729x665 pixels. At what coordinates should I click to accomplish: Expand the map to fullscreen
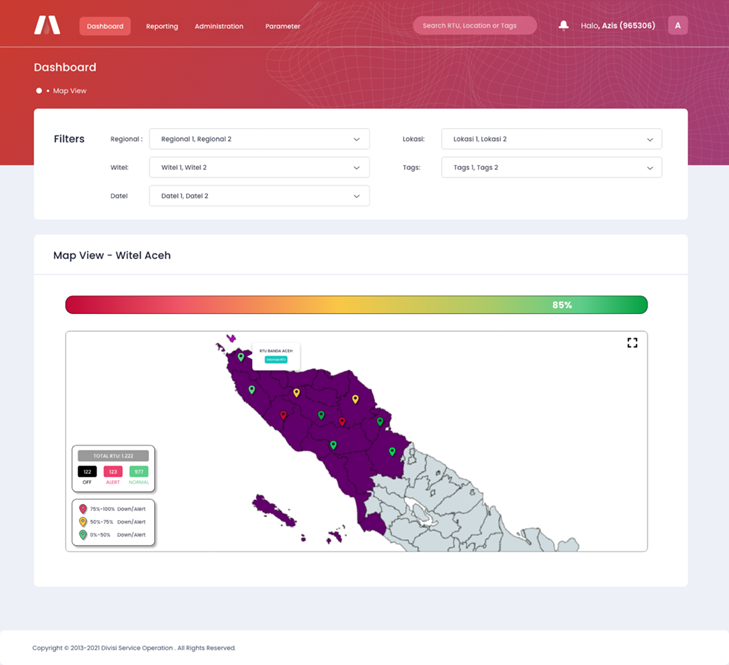pyautogui.click(x=632, y=343)
